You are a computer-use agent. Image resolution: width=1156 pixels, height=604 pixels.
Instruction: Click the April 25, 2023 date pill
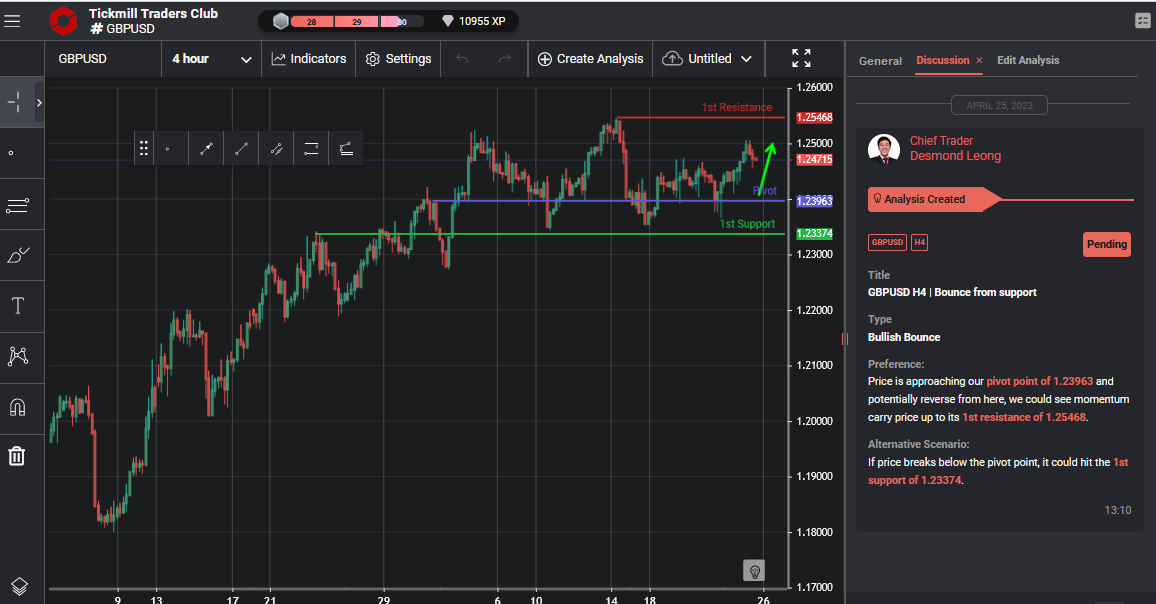pyautogui.click(x=999, y=105)
